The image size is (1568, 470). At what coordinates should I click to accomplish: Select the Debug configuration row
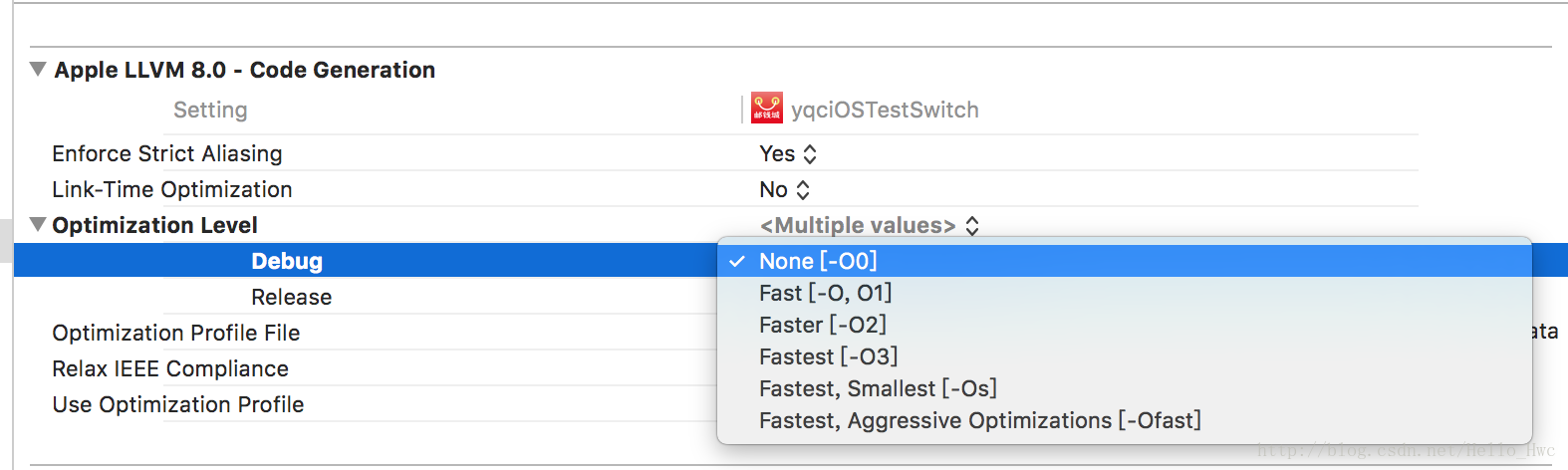[x=287, y=261]
